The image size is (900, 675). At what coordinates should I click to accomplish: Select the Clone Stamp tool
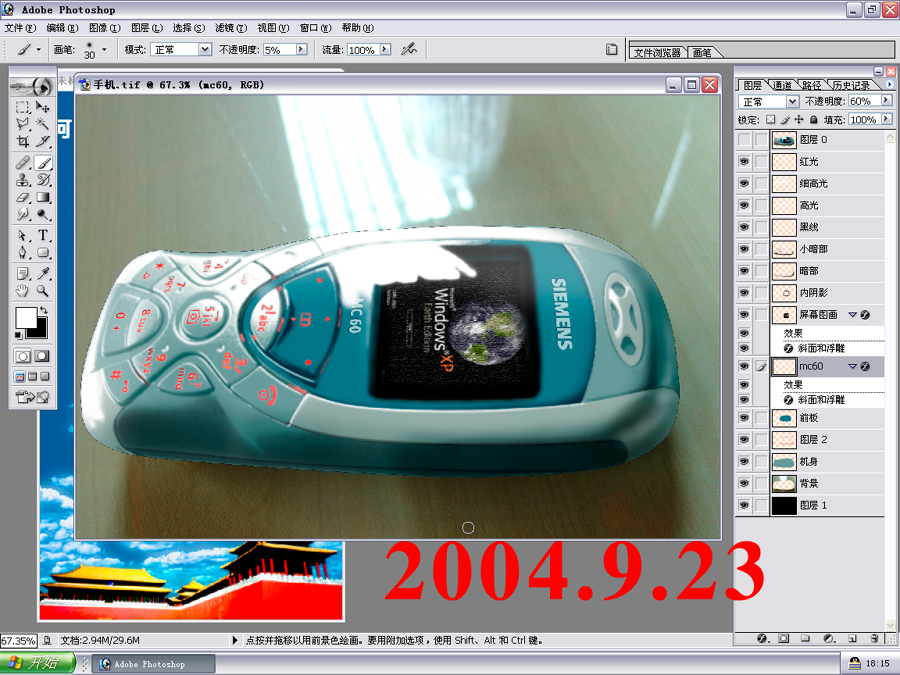point(22,180)
